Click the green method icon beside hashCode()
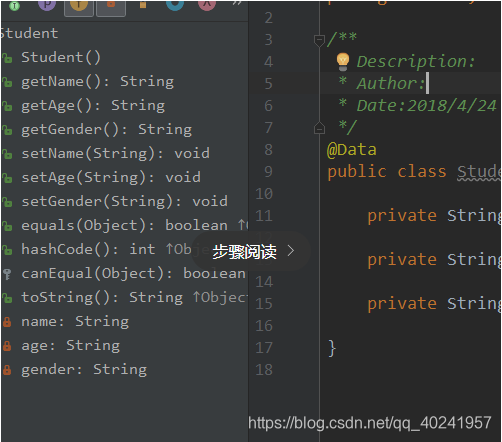 [x=7, y=250]
